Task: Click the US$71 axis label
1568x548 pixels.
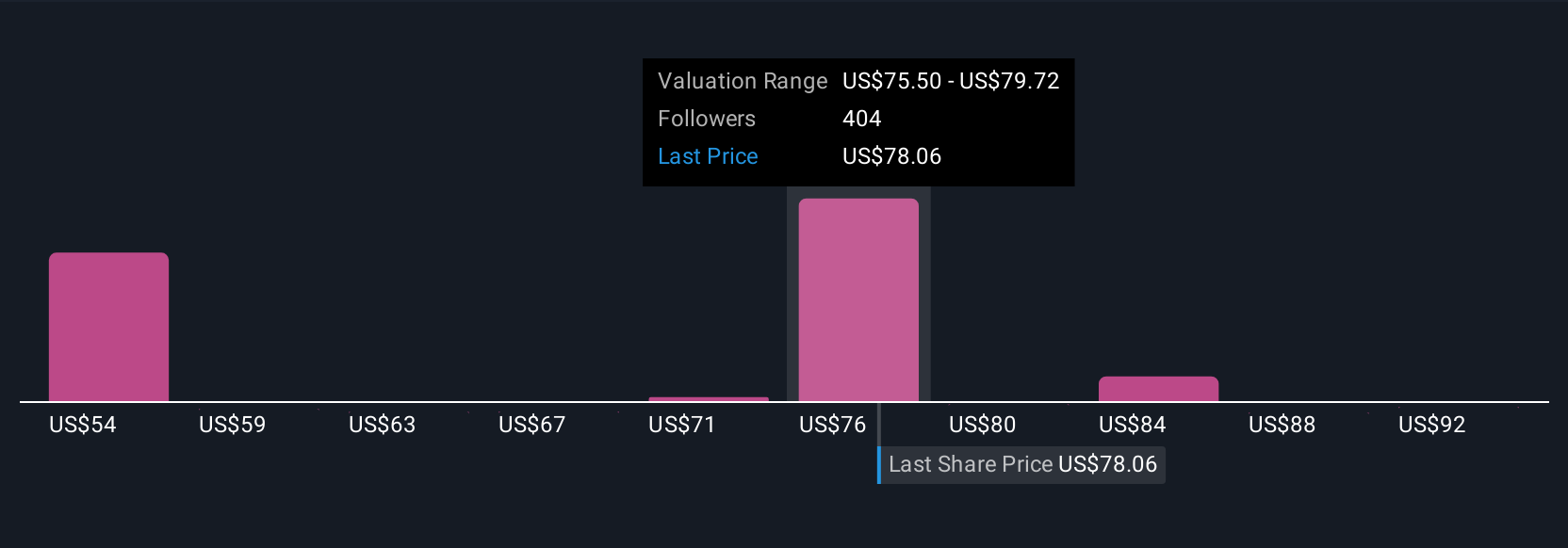Action: 682,425
